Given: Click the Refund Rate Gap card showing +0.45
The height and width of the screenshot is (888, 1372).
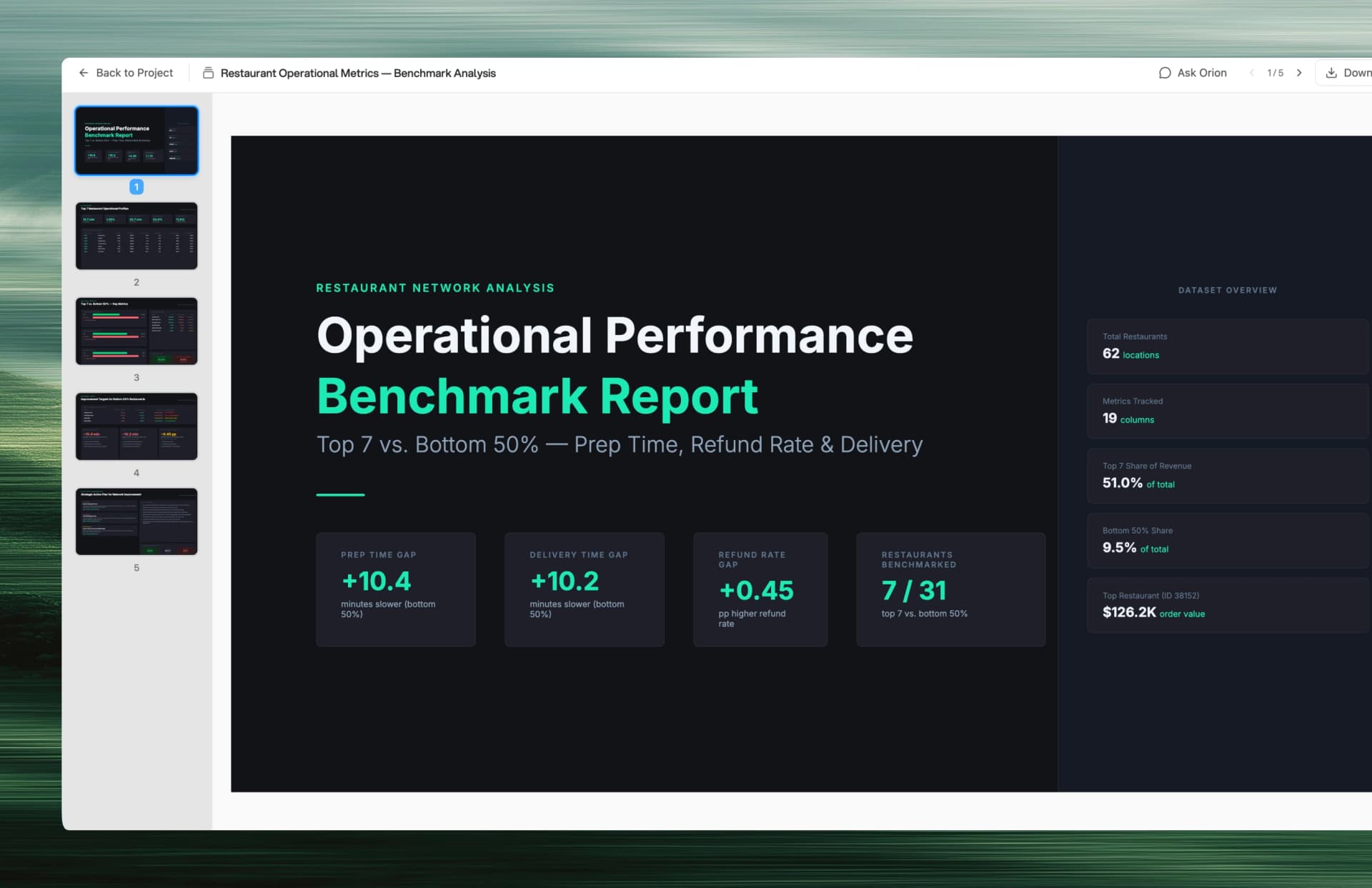Looking at the screenshot, I should (x=760, y=589).
